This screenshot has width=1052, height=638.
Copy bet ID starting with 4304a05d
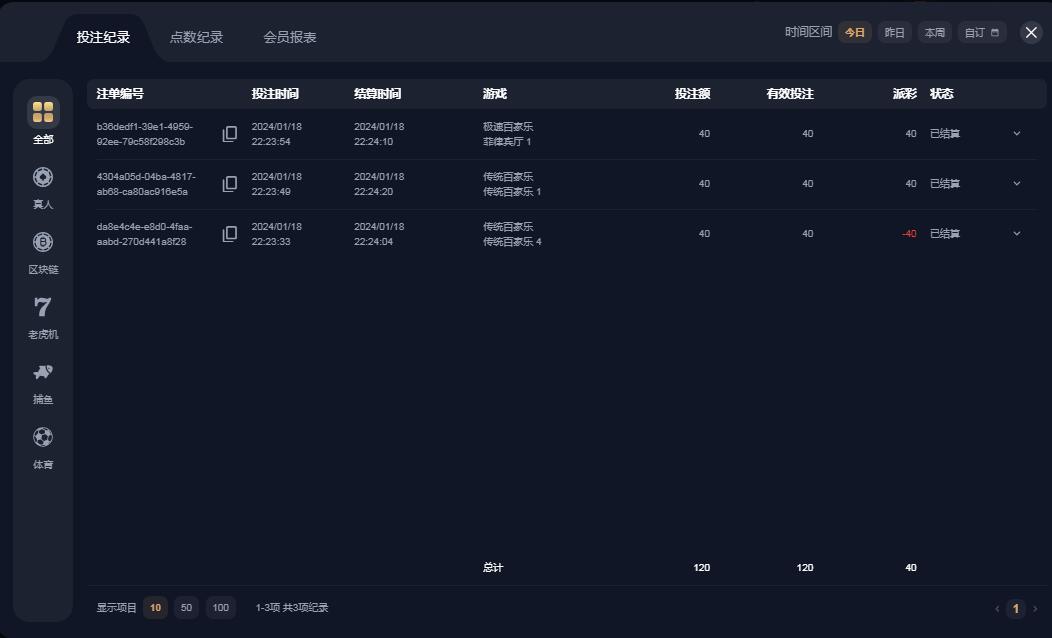pos(229,184)
